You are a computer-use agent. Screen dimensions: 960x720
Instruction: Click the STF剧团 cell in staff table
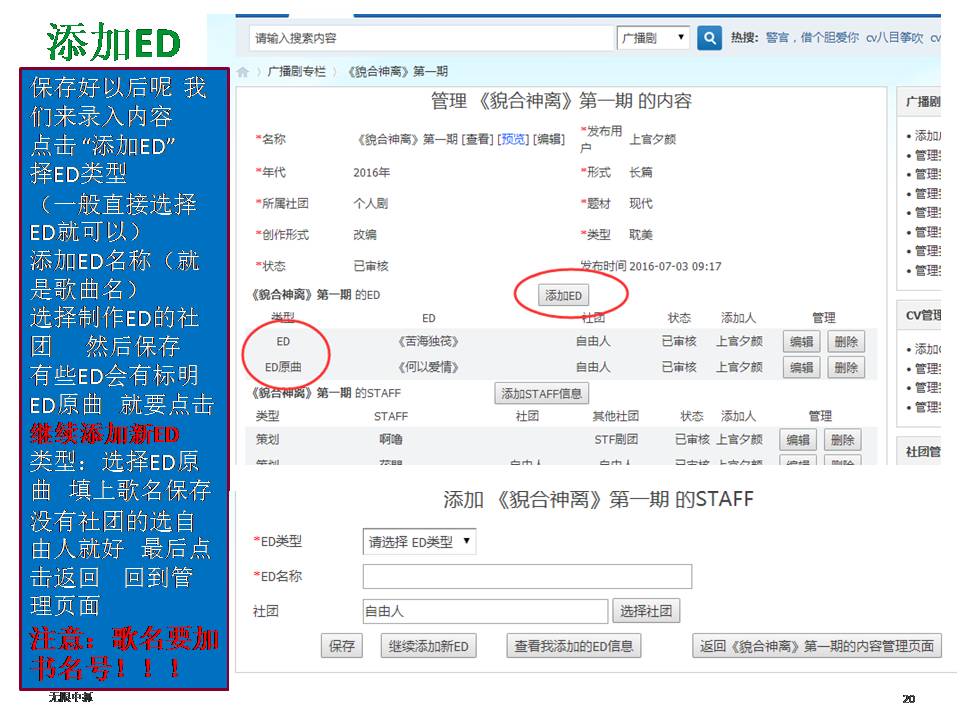coord(616,440)
